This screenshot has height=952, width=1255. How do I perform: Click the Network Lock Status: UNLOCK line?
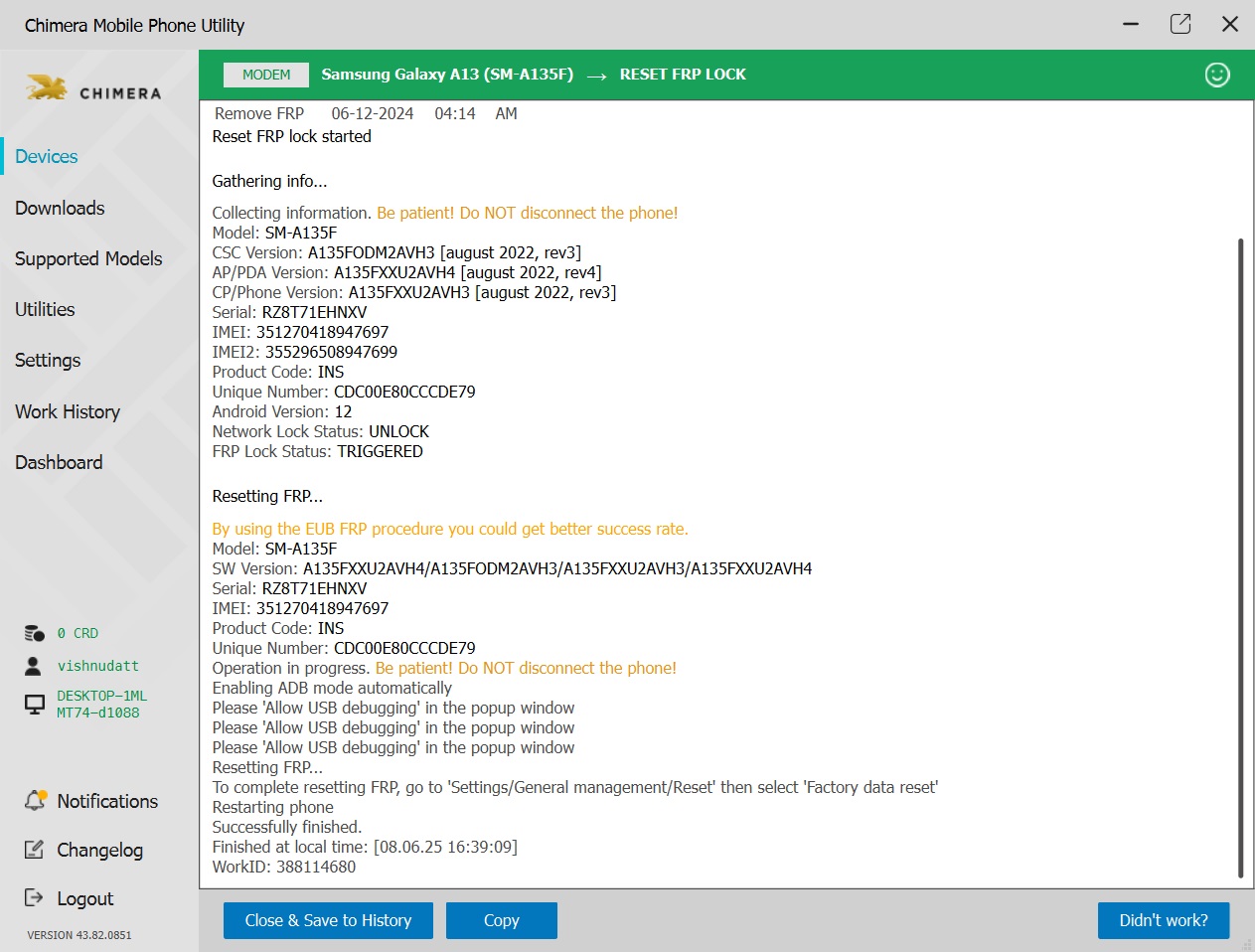[x=321, y=431]
